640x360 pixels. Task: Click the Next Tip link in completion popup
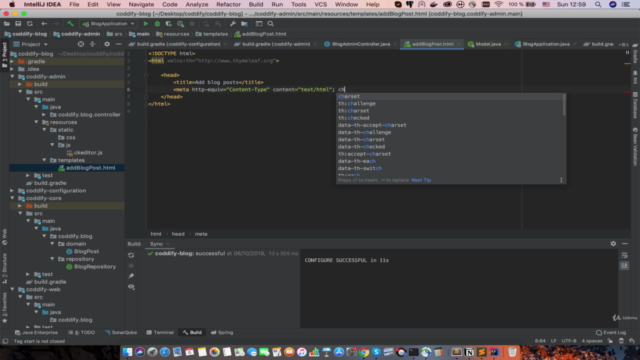[421, 180]
